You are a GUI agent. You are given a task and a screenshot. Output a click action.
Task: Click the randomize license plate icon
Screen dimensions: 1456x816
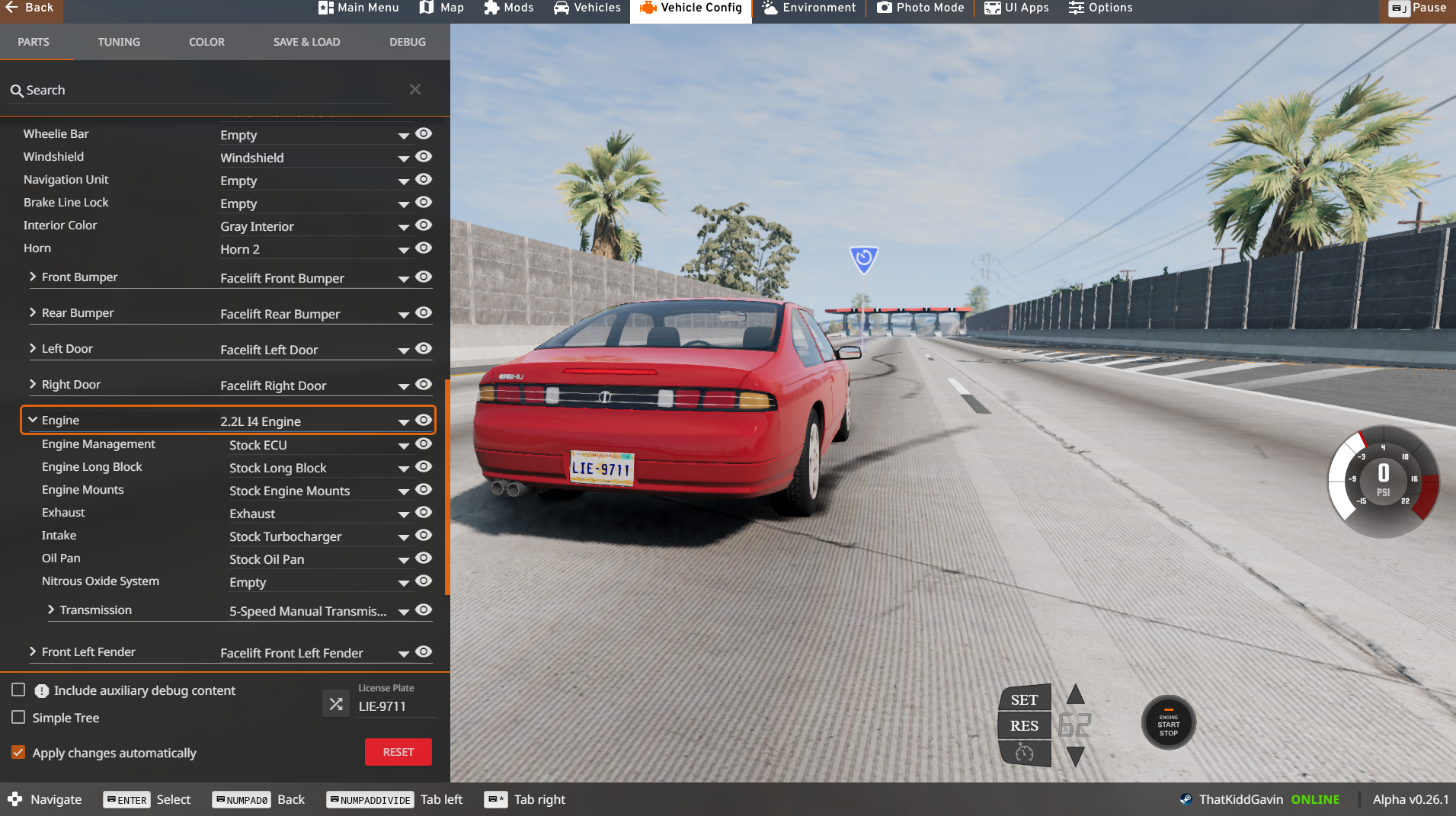(336, 704)
